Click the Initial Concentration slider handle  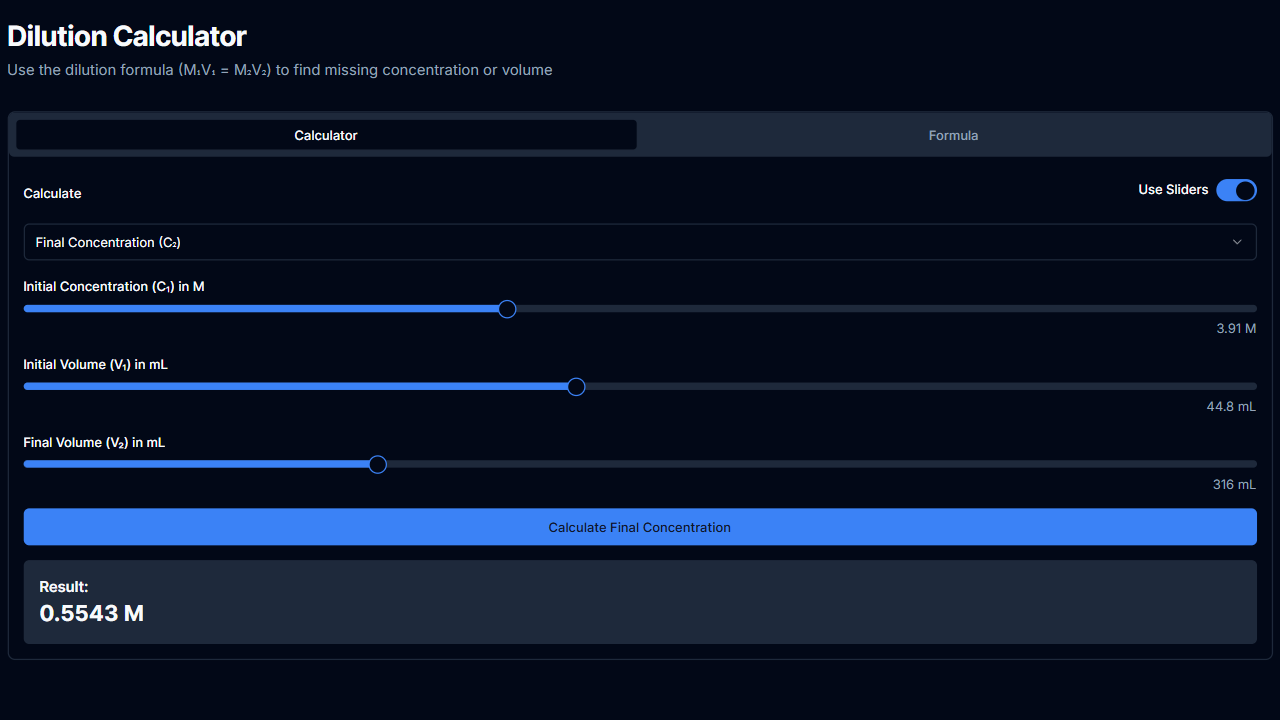click(507, 309)
